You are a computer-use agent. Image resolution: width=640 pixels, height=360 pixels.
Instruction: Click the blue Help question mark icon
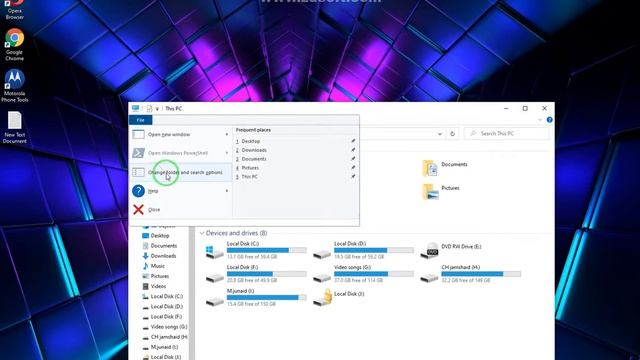pyautogui.click(x=138, y=191)
